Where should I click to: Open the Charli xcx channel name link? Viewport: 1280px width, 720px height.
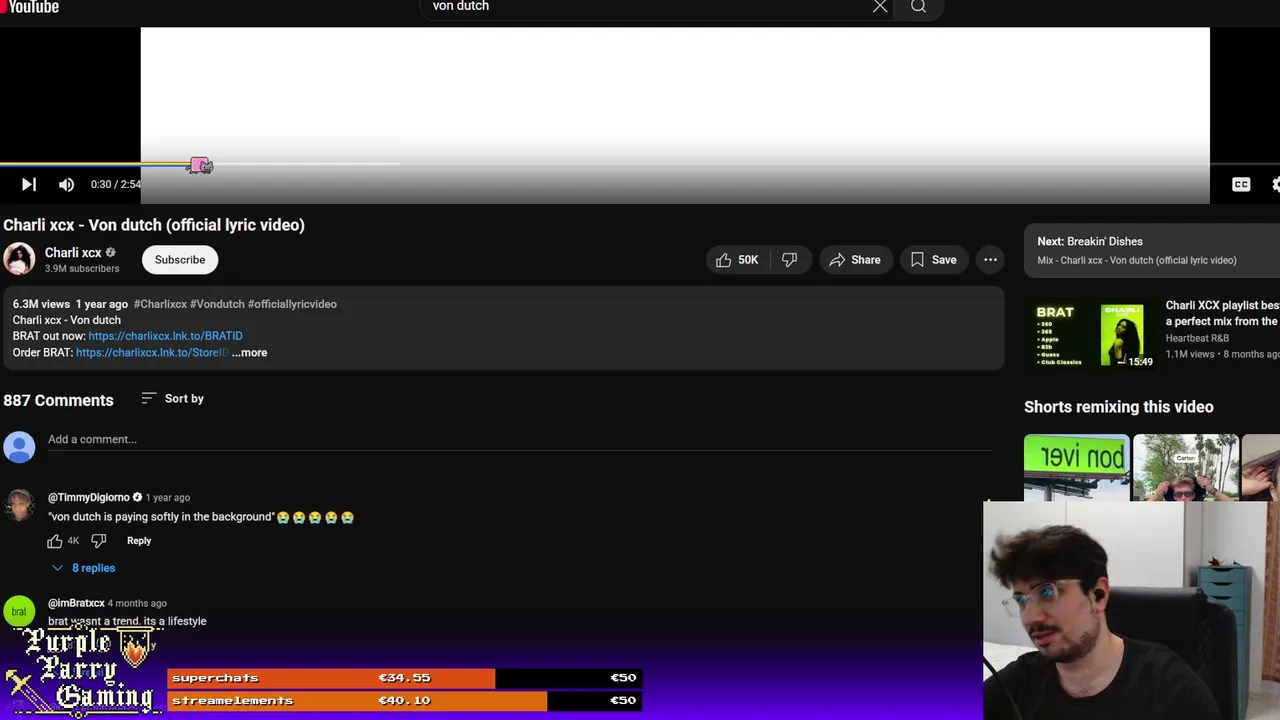(x=73, y=253)
